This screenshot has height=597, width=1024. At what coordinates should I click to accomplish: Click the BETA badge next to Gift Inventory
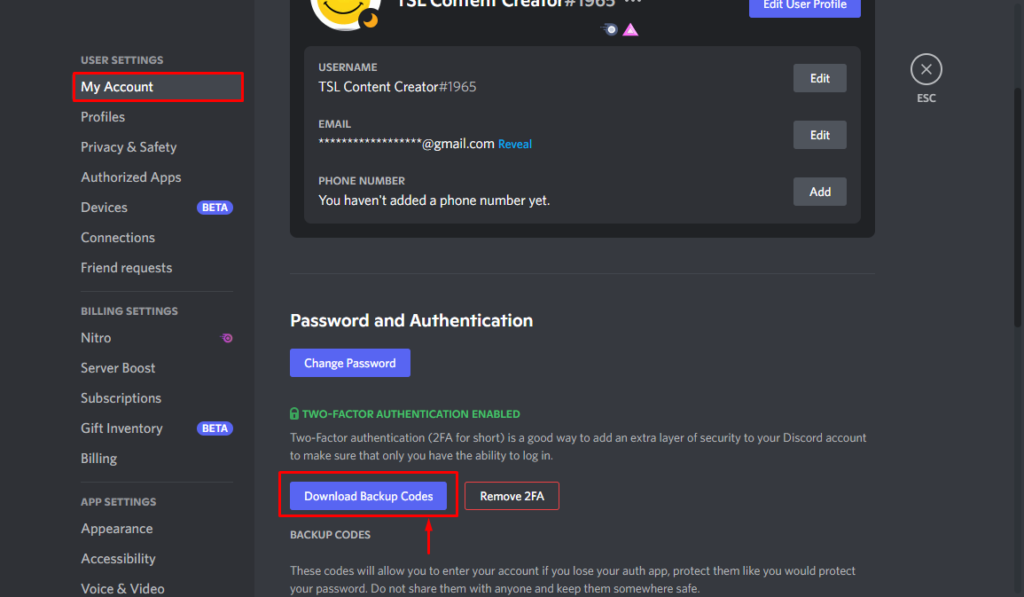(x=214, y=428)
